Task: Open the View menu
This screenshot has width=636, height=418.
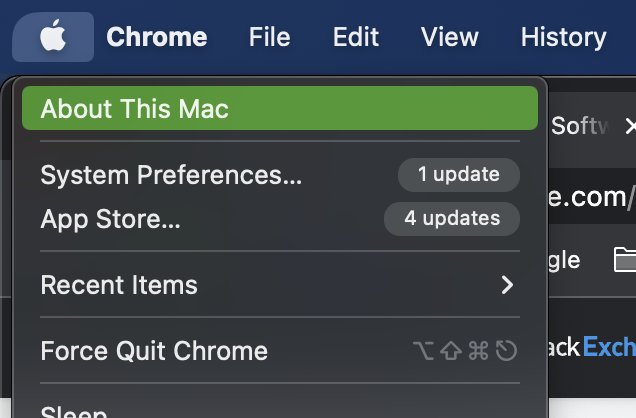Action: [x=449, y=37]
